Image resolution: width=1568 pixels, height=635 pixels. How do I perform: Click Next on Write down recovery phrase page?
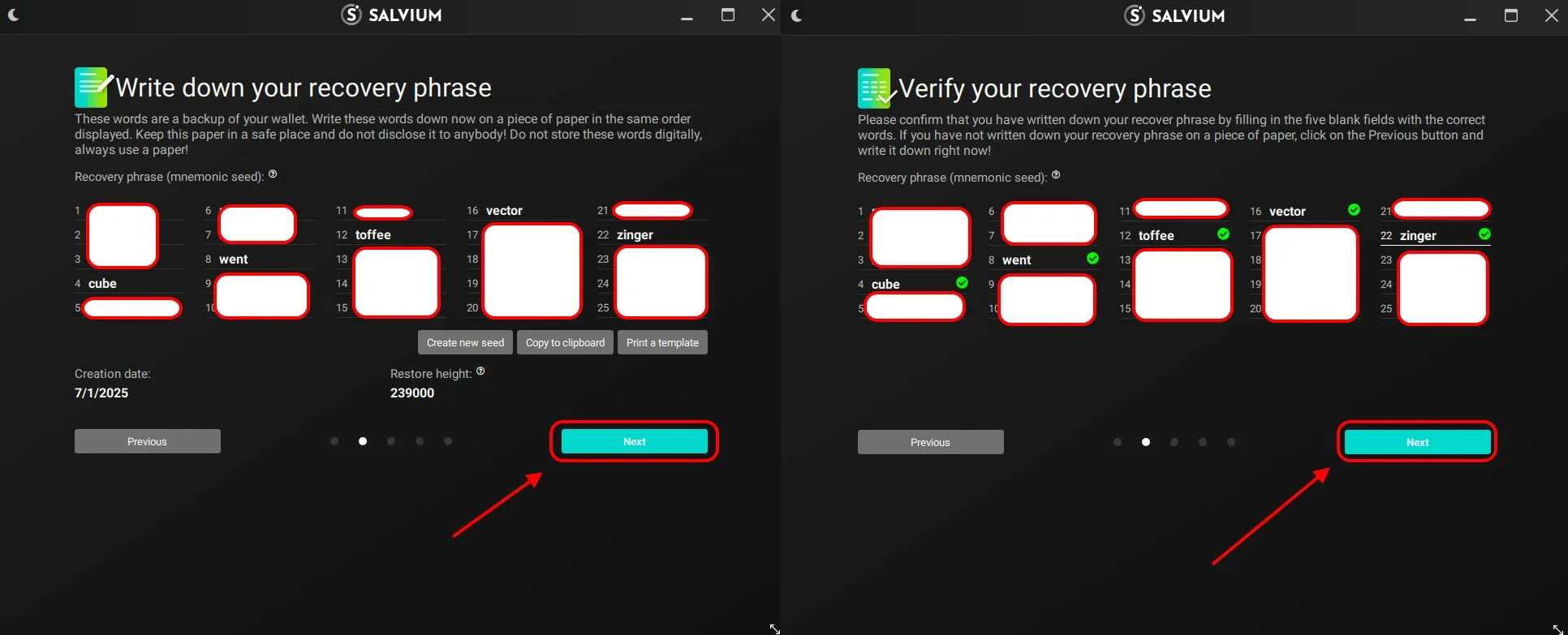(634, 442)
